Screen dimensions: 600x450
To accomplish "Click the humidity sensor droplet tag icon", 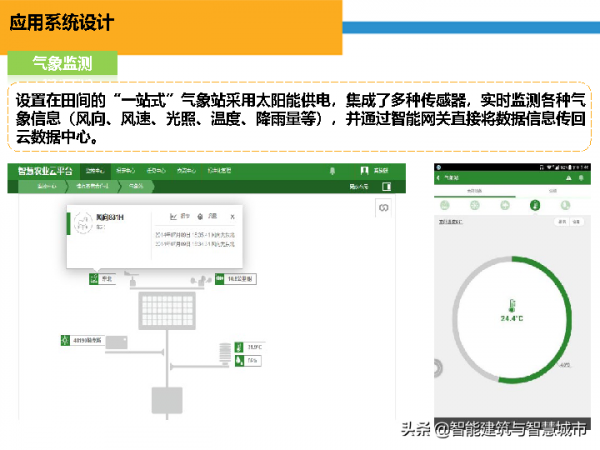I will click(x=239, y=360).
